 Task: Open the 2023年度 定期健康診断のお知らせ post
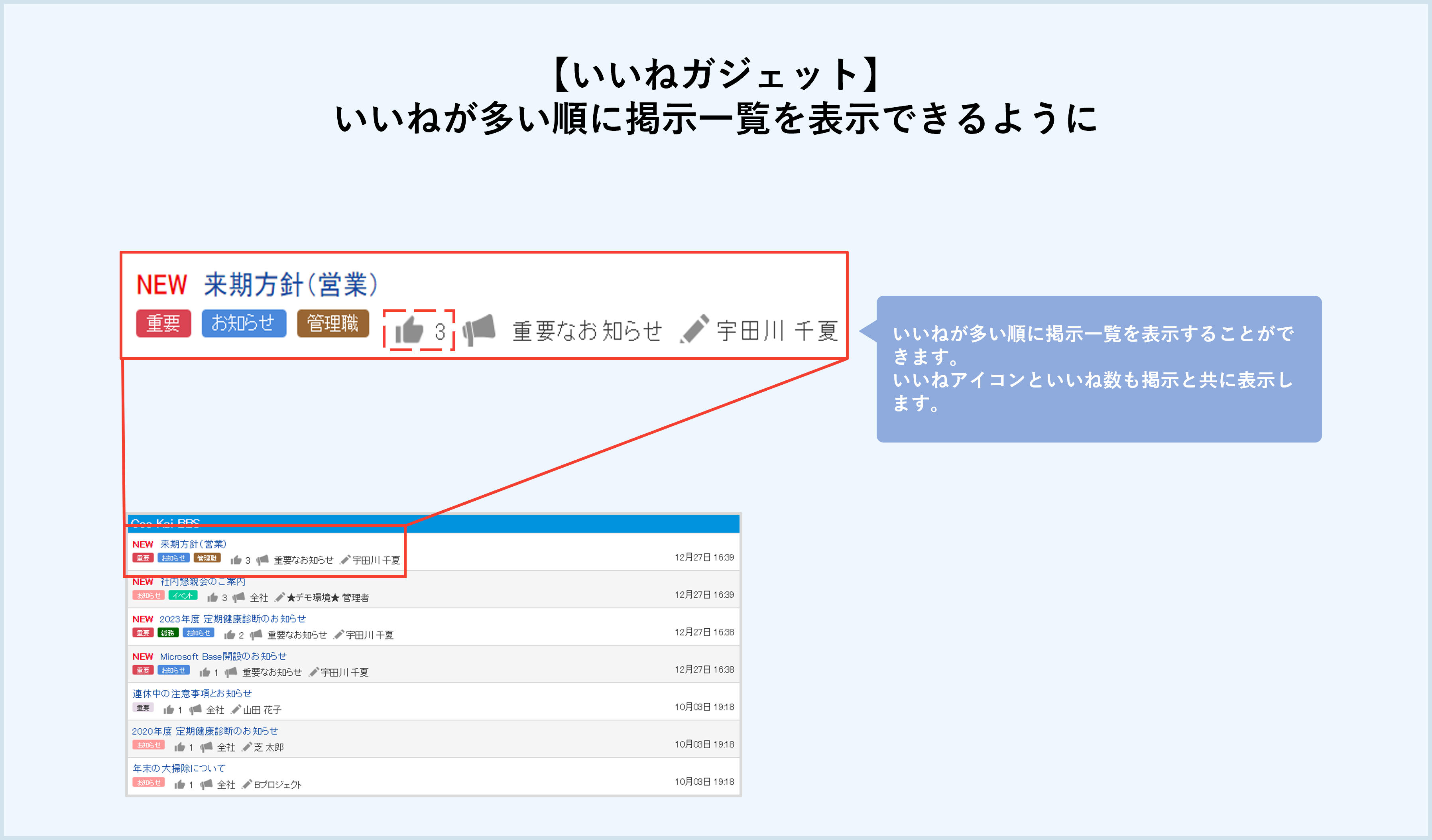pyautogui.click(x=232, y=619)
